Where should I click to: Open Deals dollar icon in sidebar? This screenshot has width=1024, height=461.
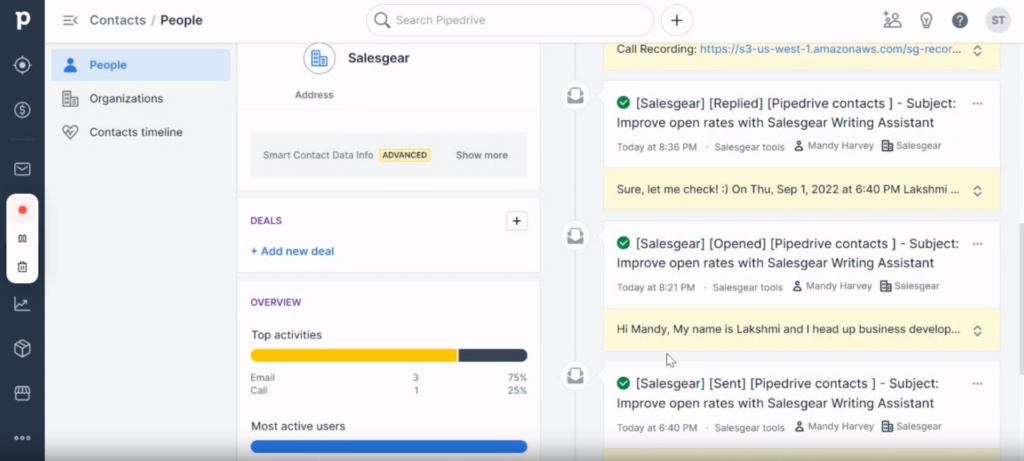pos(22,110)
